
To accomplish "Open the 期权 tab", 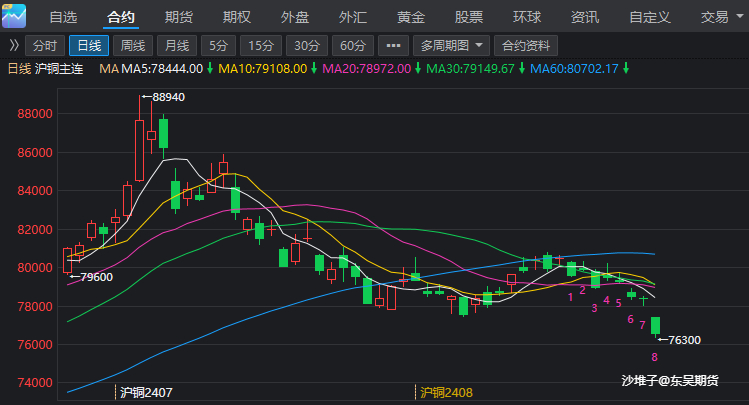I will [237, 17].
